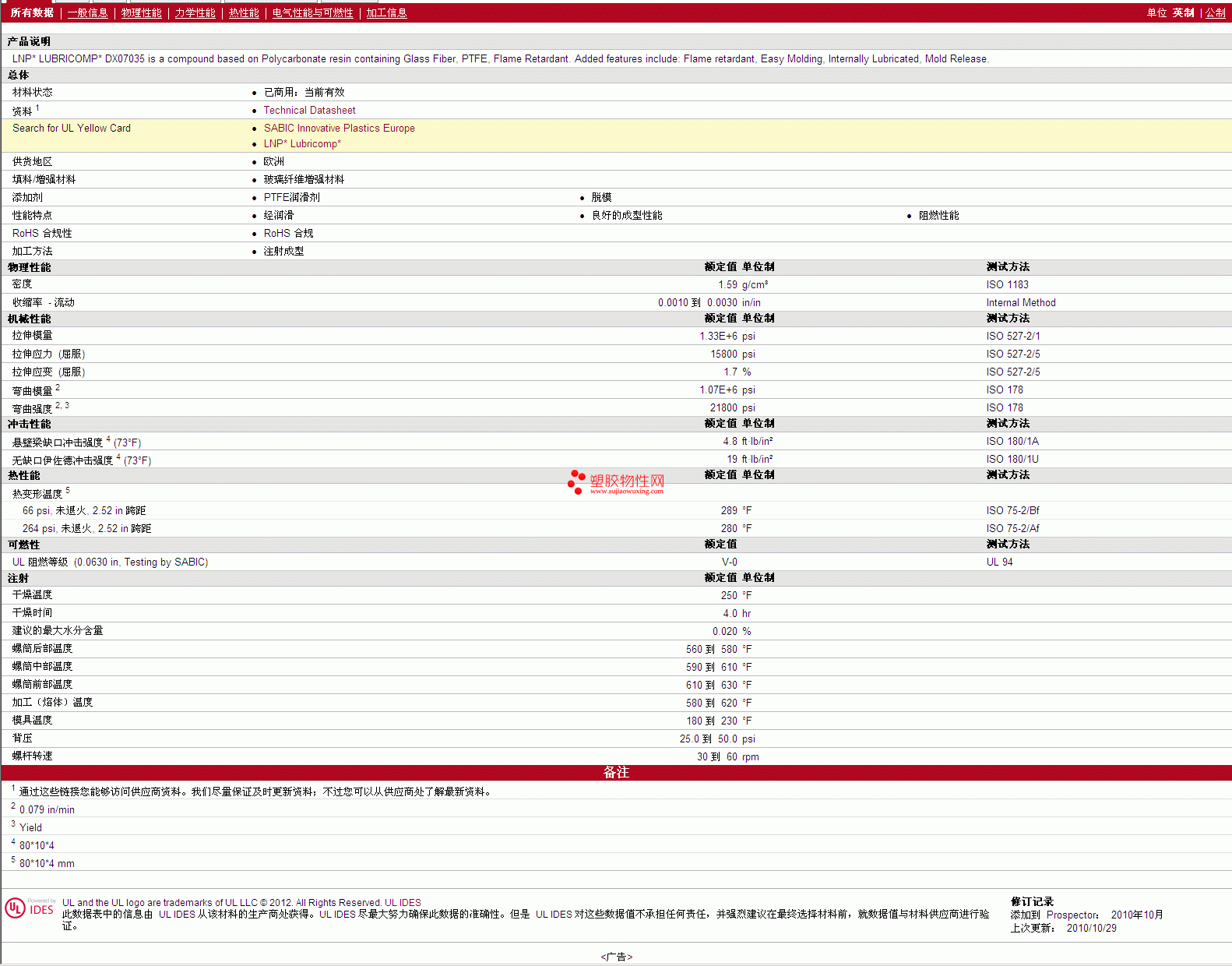The width and height of the screenshot is (1232, 966).
Task: Click the ISO 1183 test method
Action: [1007, 285]
